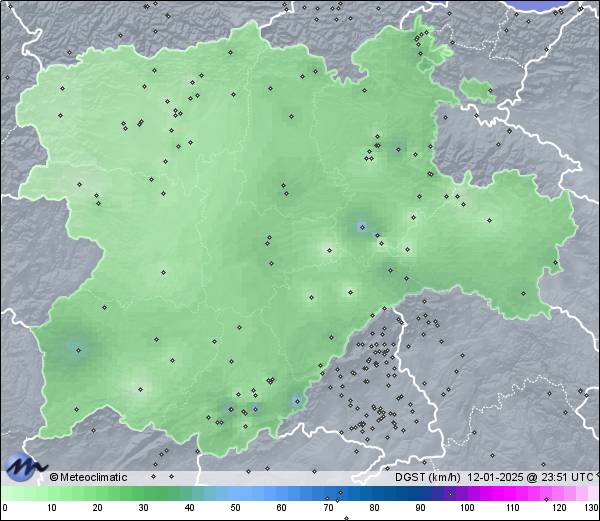Click the legend value 90
The image size is (600, 521).
420,508
